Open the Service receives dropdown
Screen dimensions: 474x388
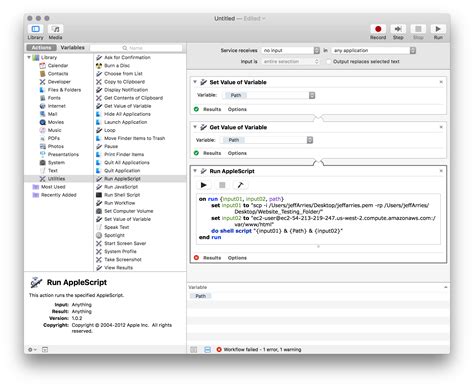pos(291,50)
